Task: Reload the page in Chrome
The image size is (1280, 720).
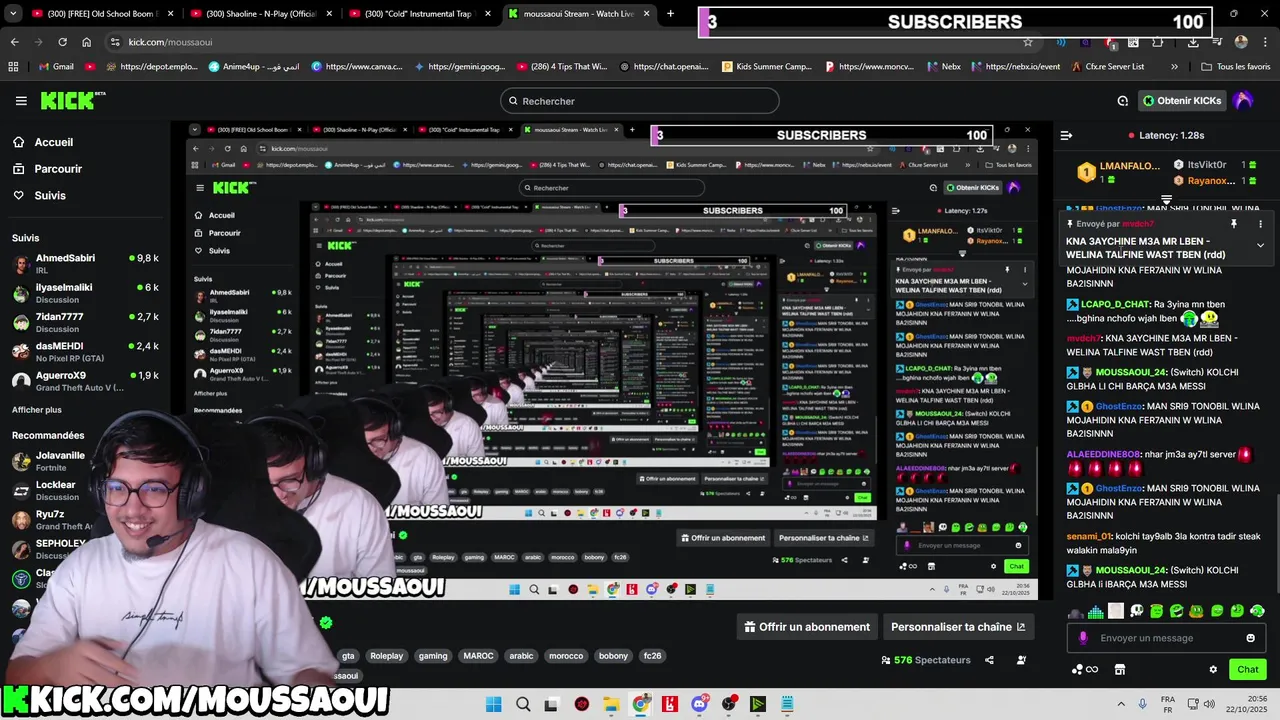Action: click(62, 42)
